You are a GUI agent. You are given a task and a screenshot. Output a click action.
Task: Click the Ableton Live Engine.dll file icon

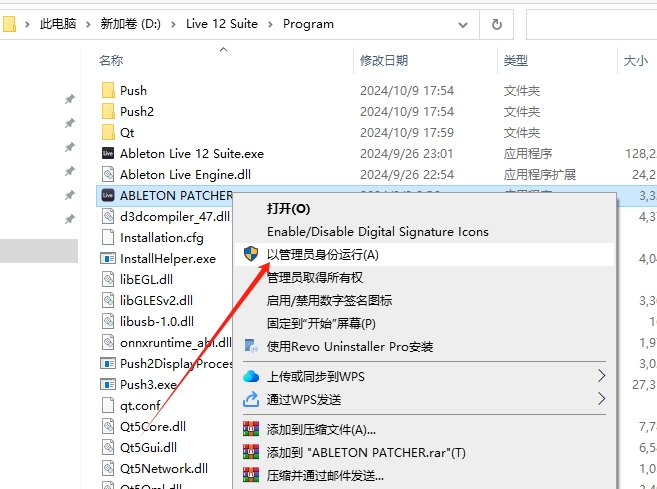108,174
